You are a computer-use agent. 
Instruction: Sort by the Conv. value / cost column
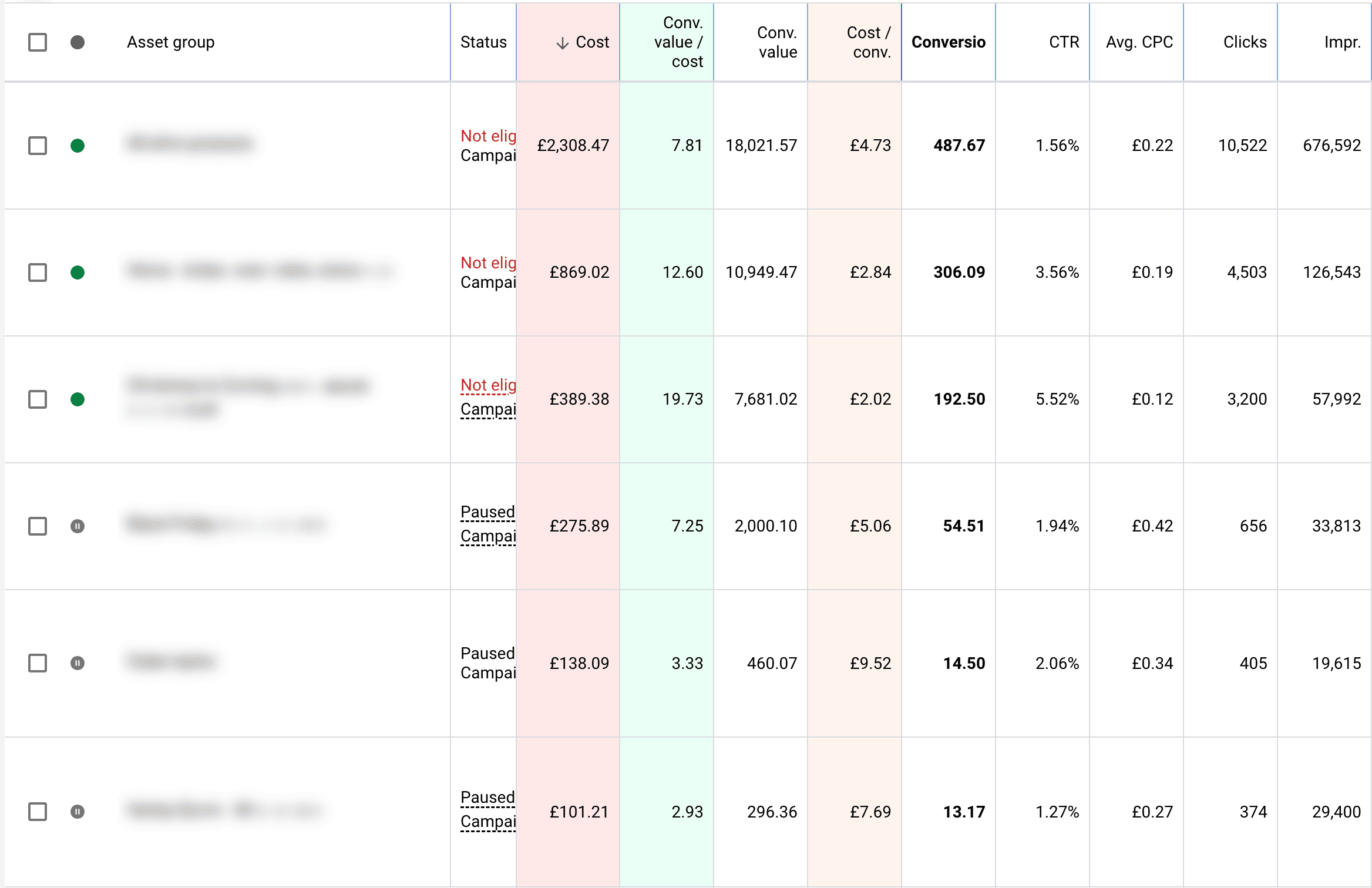coord(678,42)
